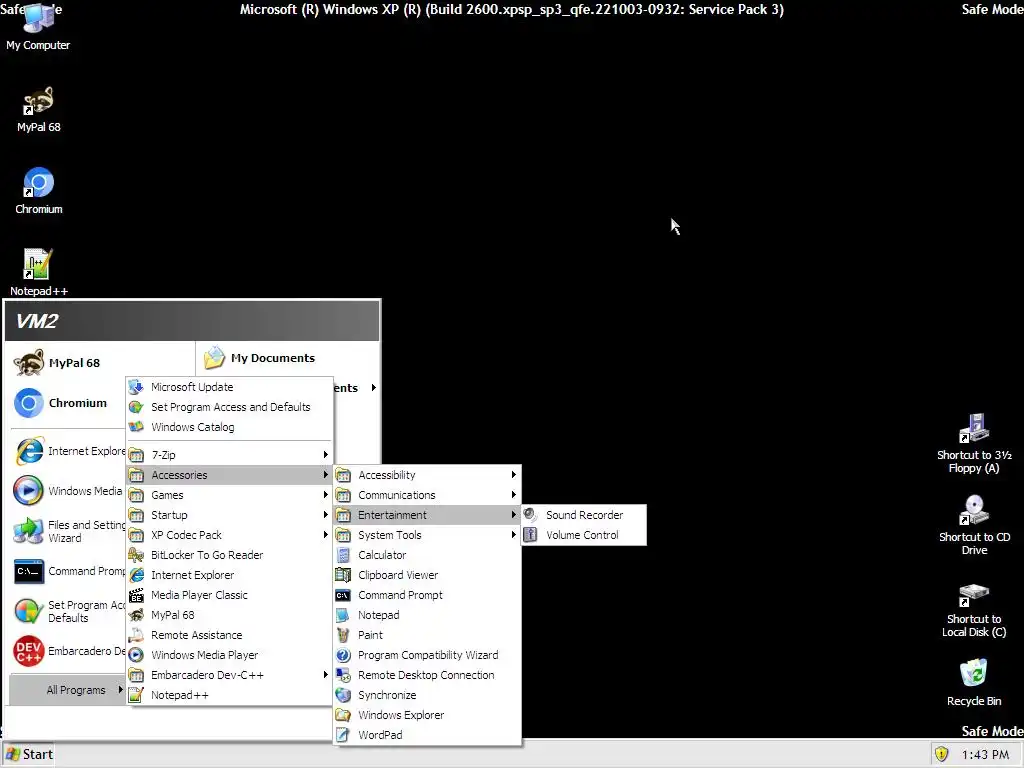Choose Remote Assistance in All Programs list

pyautogui.click(x=229, y=635)
